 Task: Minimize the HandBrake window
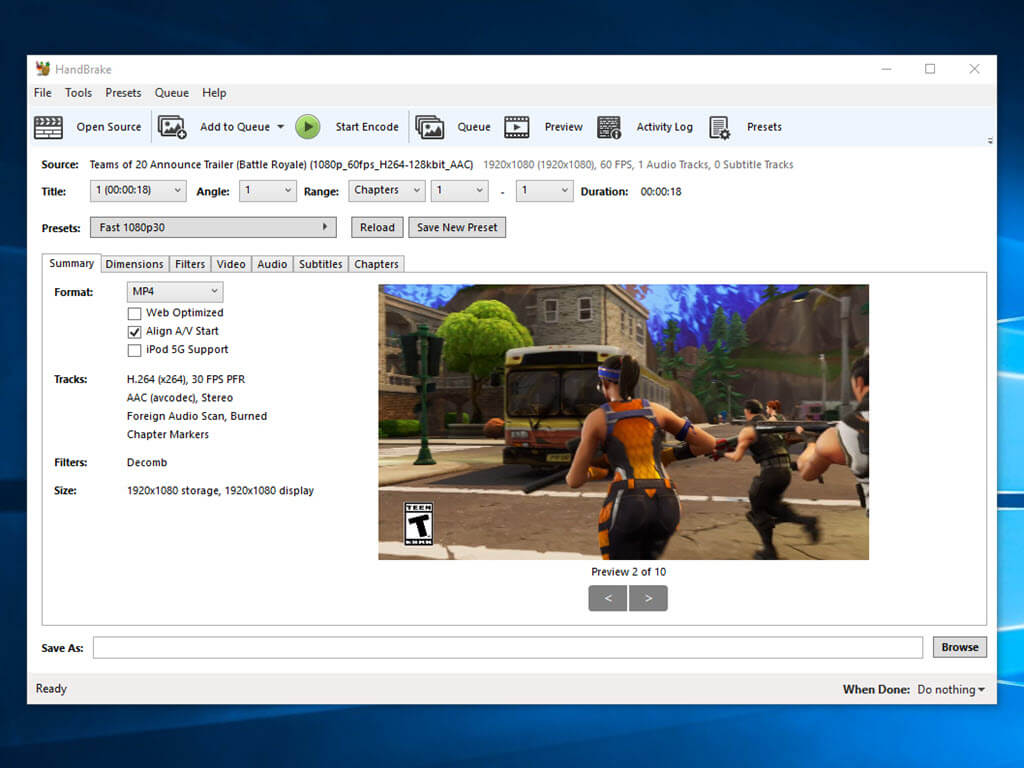click(x=886, y=69)
